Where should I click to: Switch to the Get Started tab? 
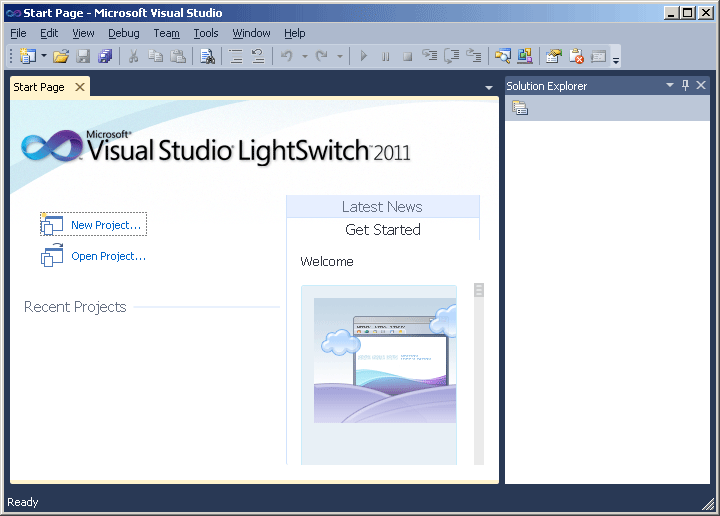382,229
